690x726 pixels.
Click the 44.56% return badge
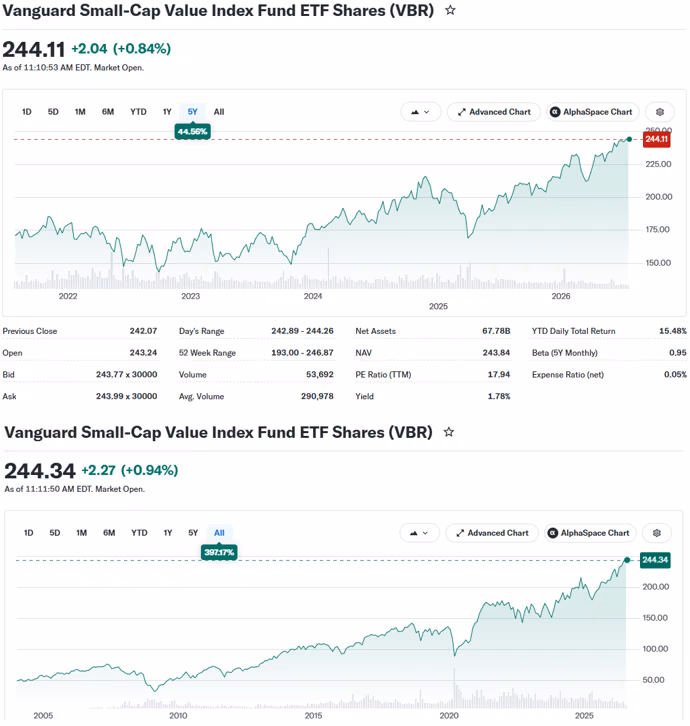click(193, 131)
